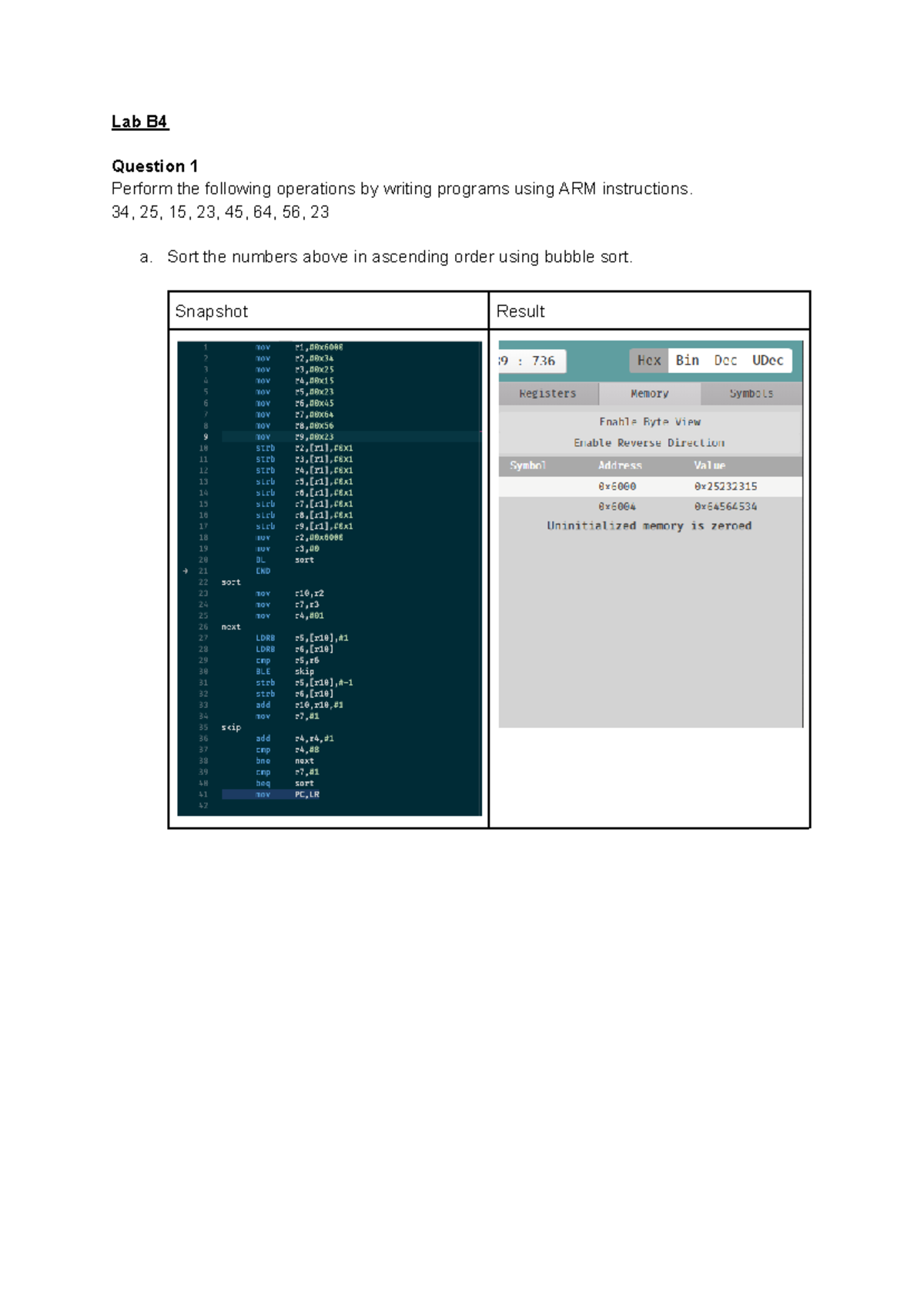Click the 'sort' label on line 22
Image resolution: width=924 pixels, height=1305 pixels.
pyautogui.click(x=231, y=582)
